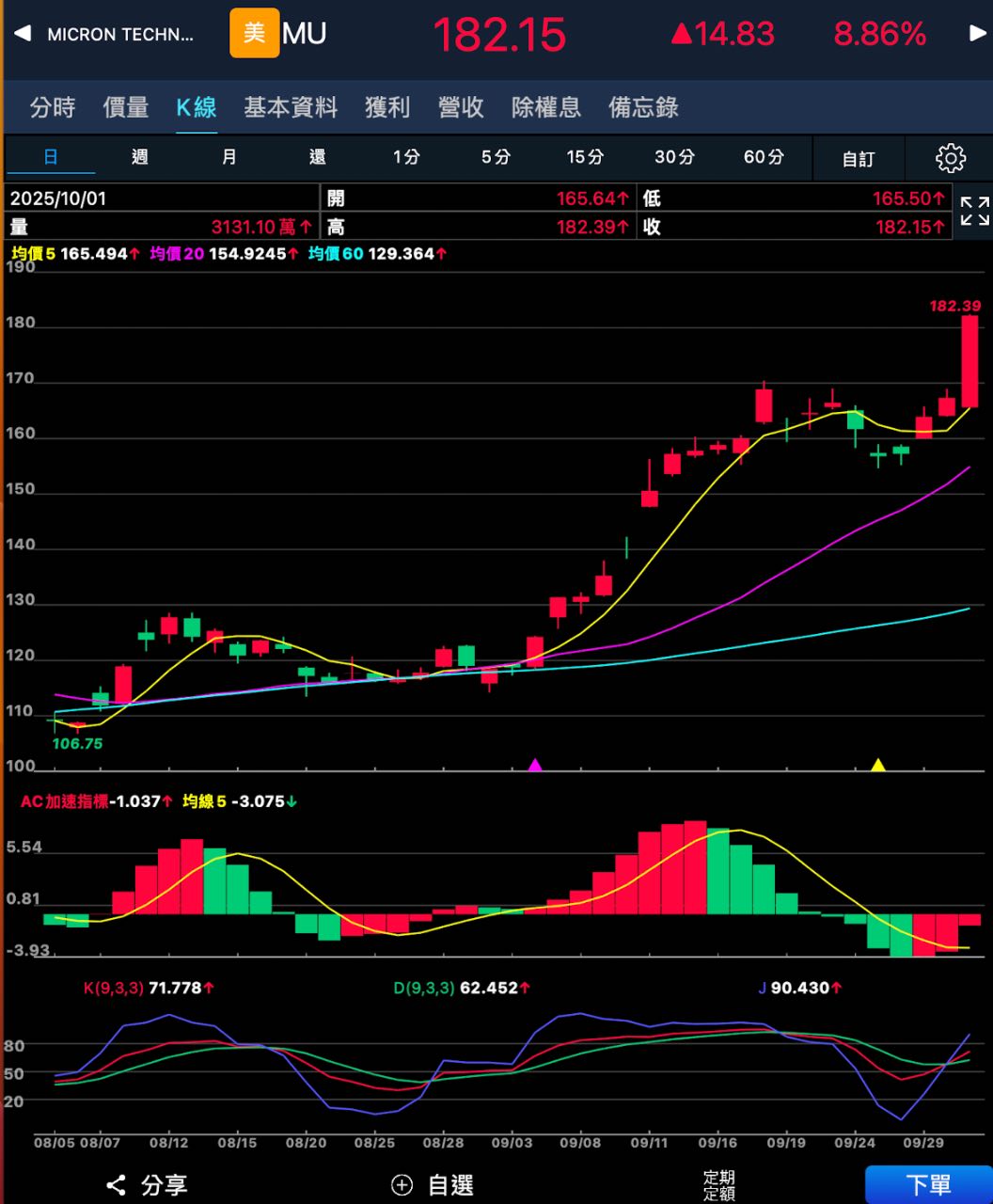
Task: Click the yellow triangle marker on chart
Action: coord(878,765)
